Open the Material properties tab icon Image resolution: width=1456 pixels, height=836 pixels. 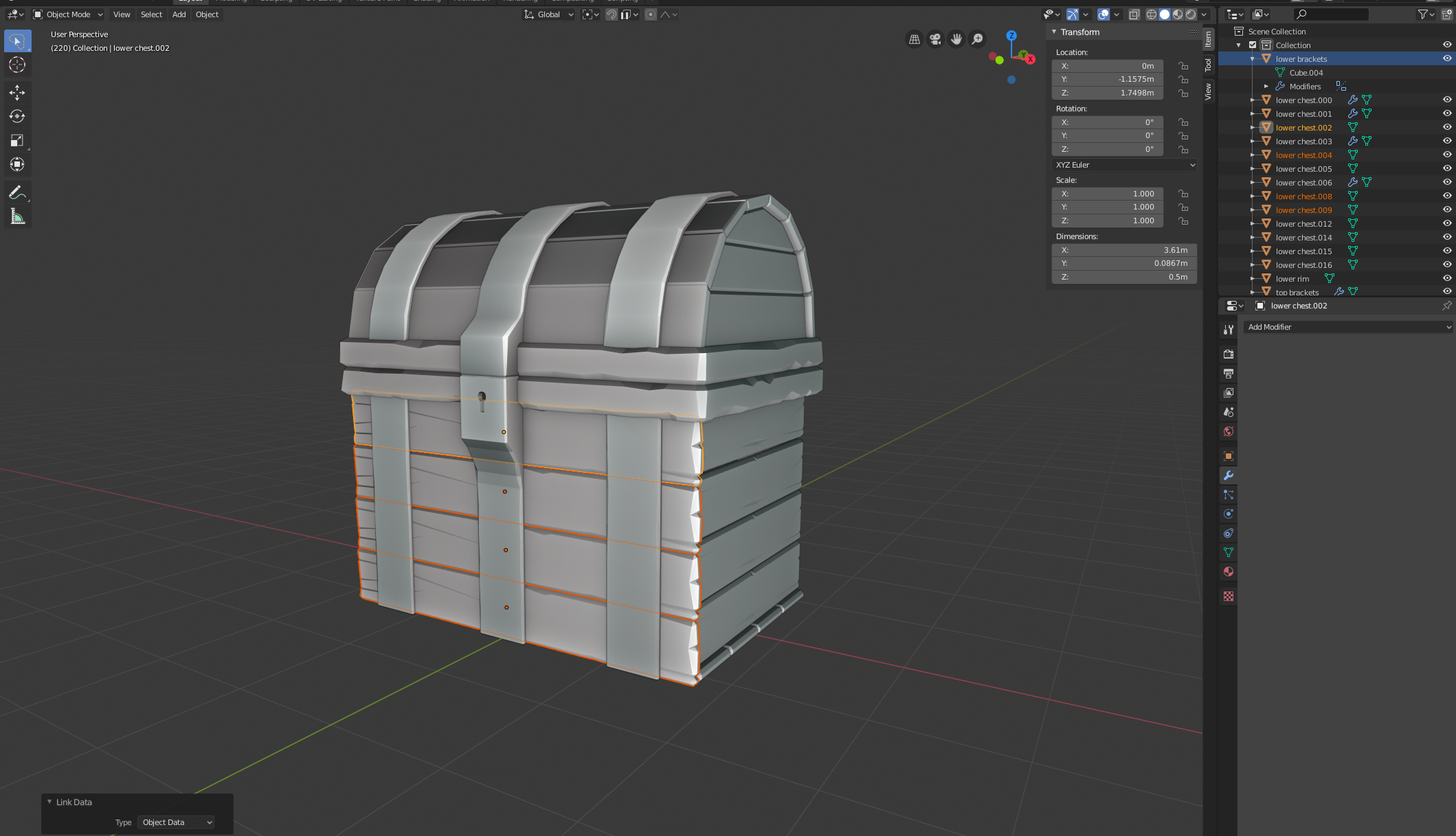coord(1229,572)
